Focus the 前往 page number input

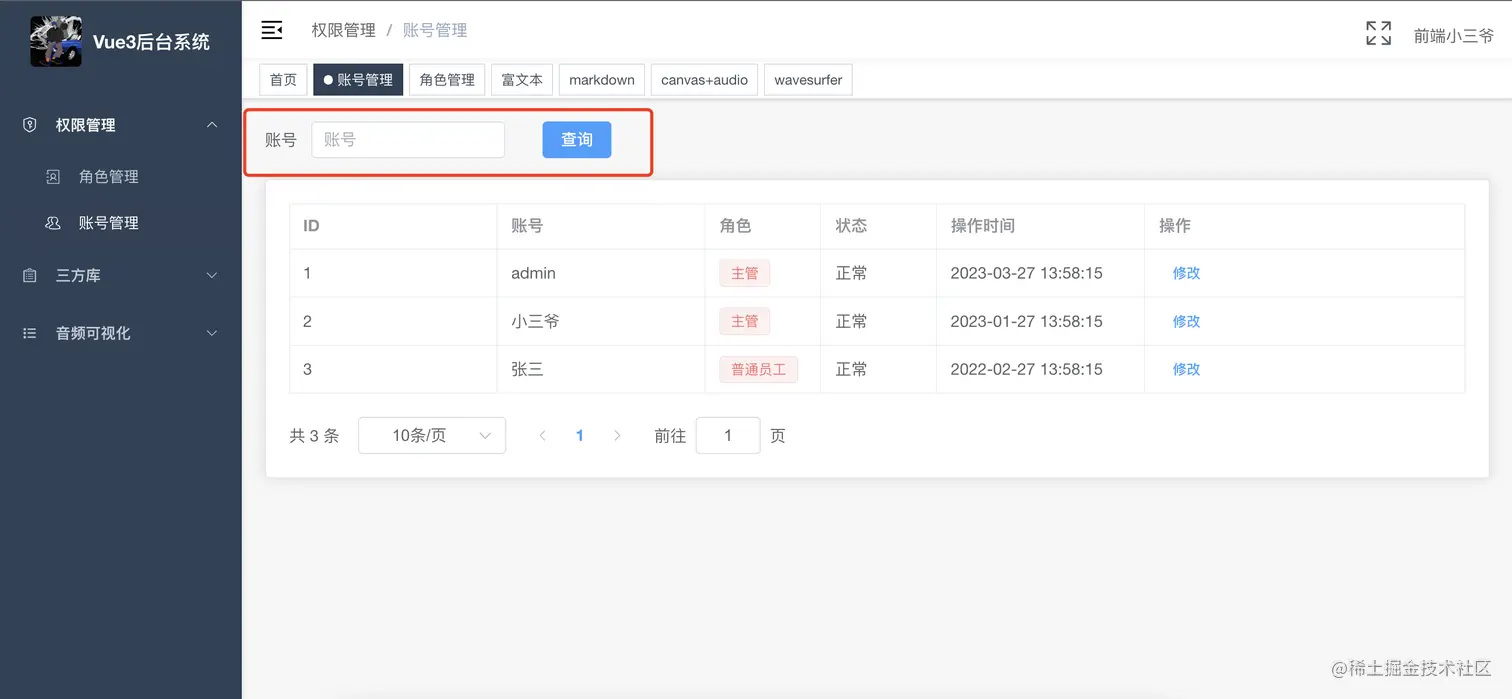click(x=728, y=436)
